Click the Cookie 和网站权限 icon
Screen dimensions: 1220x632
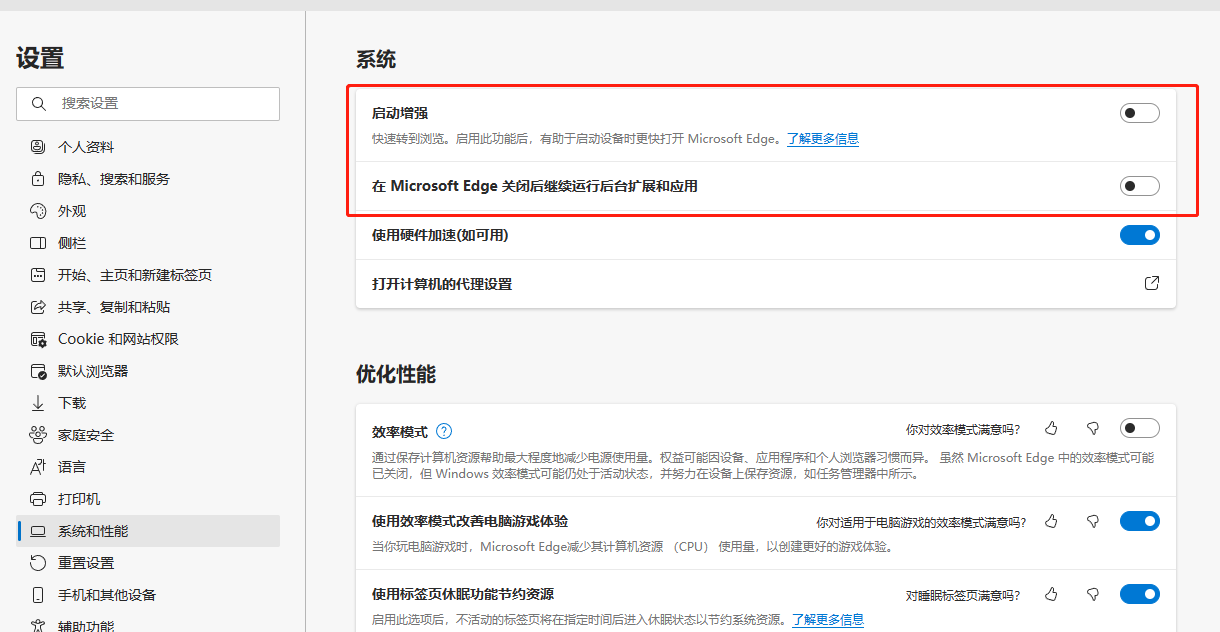tap(38, 339)
